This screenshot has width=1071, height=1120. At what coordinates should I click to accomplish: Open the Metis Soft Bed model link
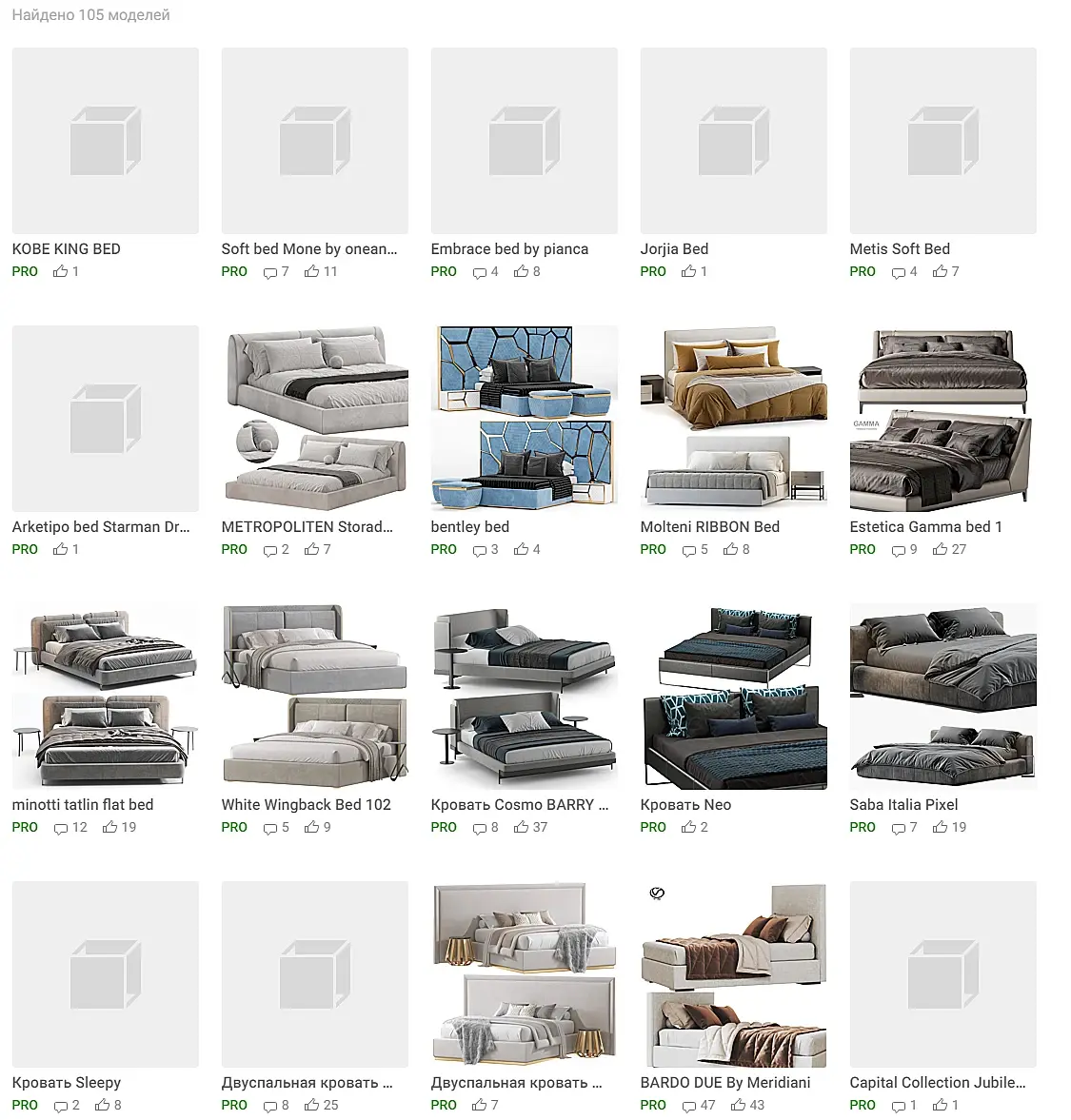pos(900,249)
